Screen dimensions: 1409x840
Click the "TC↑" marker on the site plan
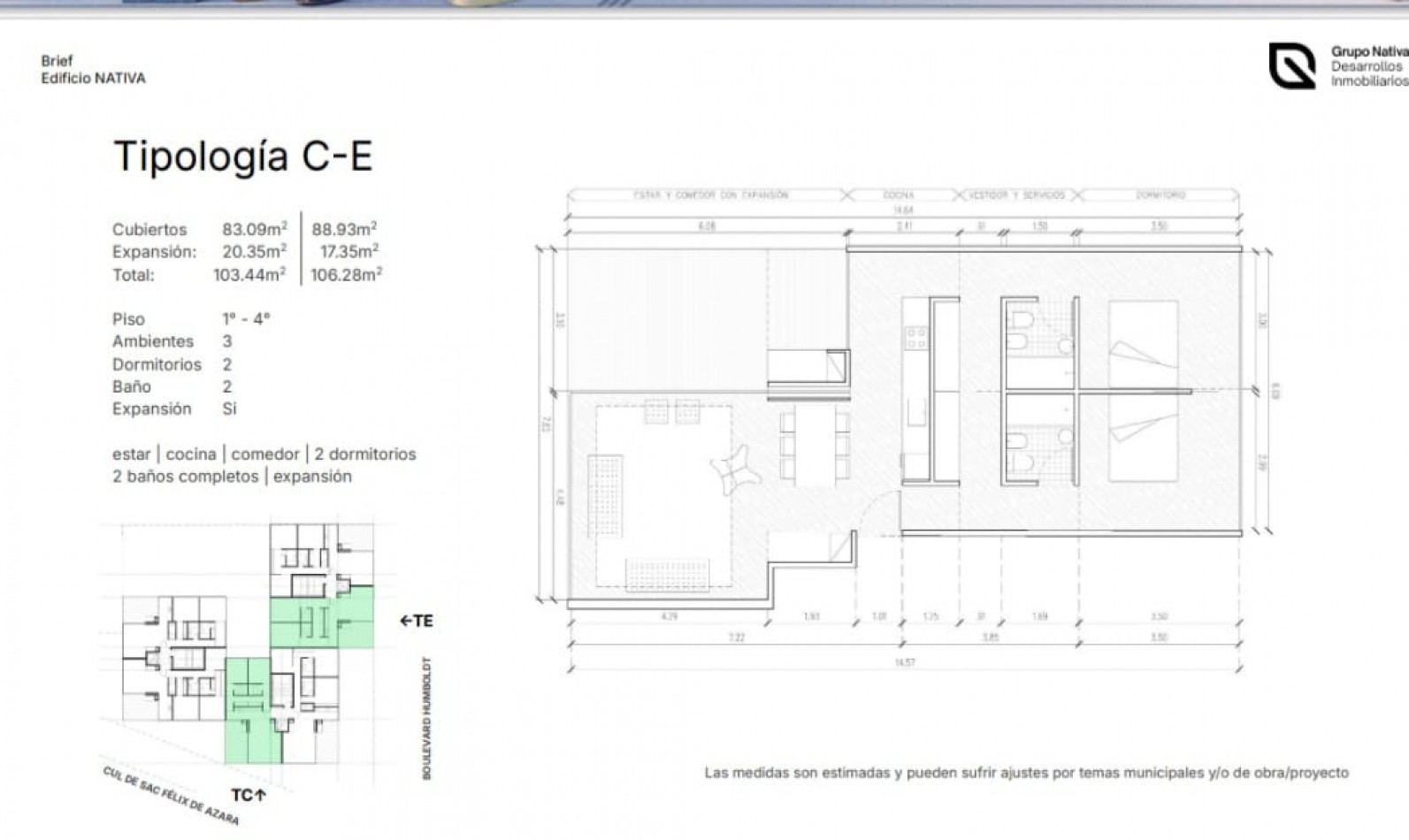249,795
